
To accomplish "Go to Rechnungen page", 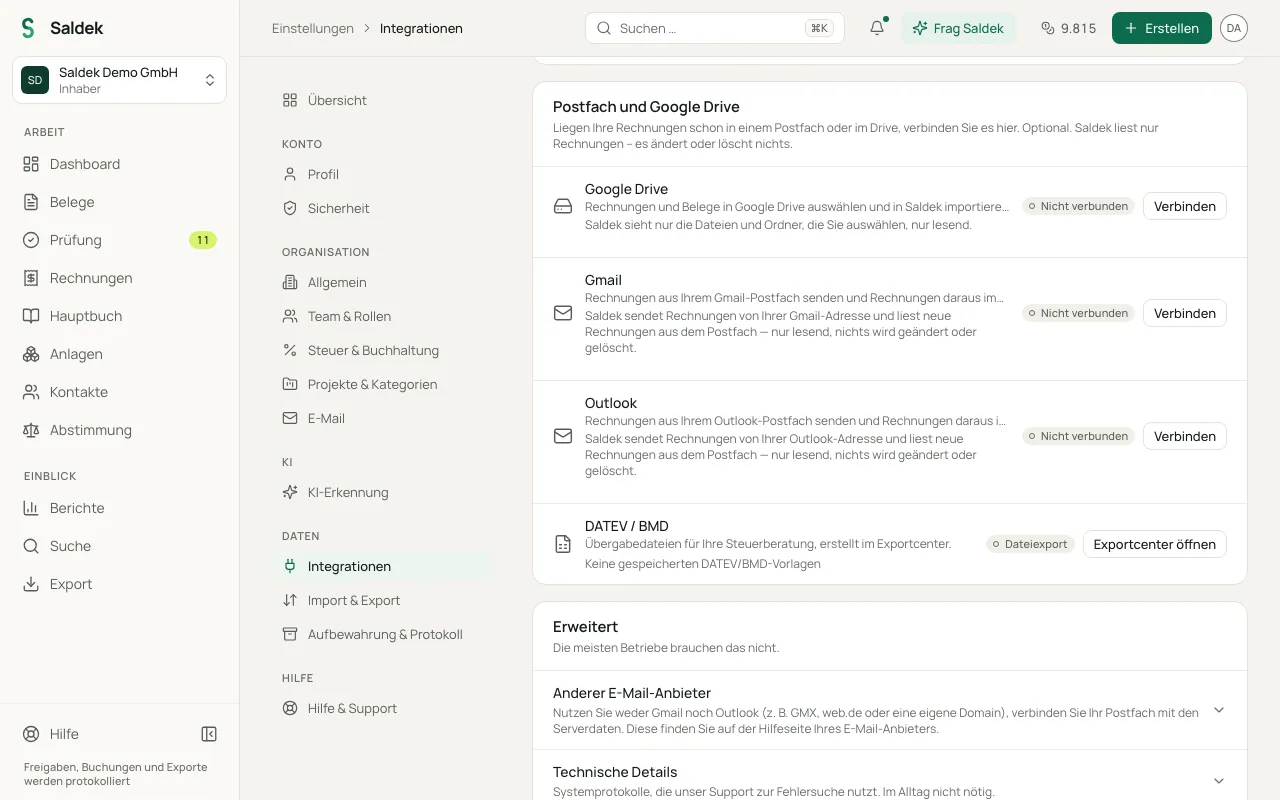I will point(120,278).
